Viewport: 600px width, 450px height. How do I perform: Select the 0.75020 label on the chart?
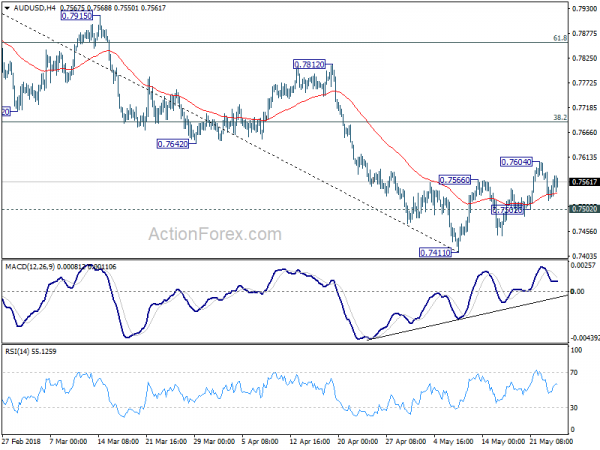pos(507,210)
